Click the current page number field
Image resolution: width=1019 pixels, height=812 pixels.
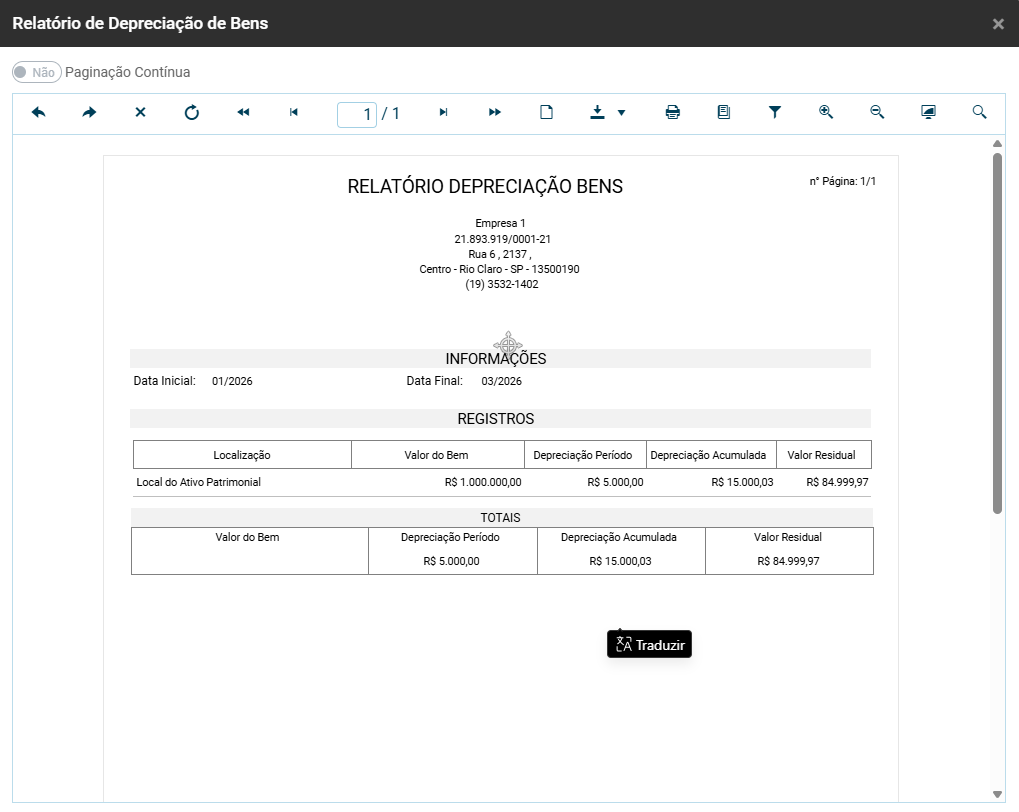point(357,114)
